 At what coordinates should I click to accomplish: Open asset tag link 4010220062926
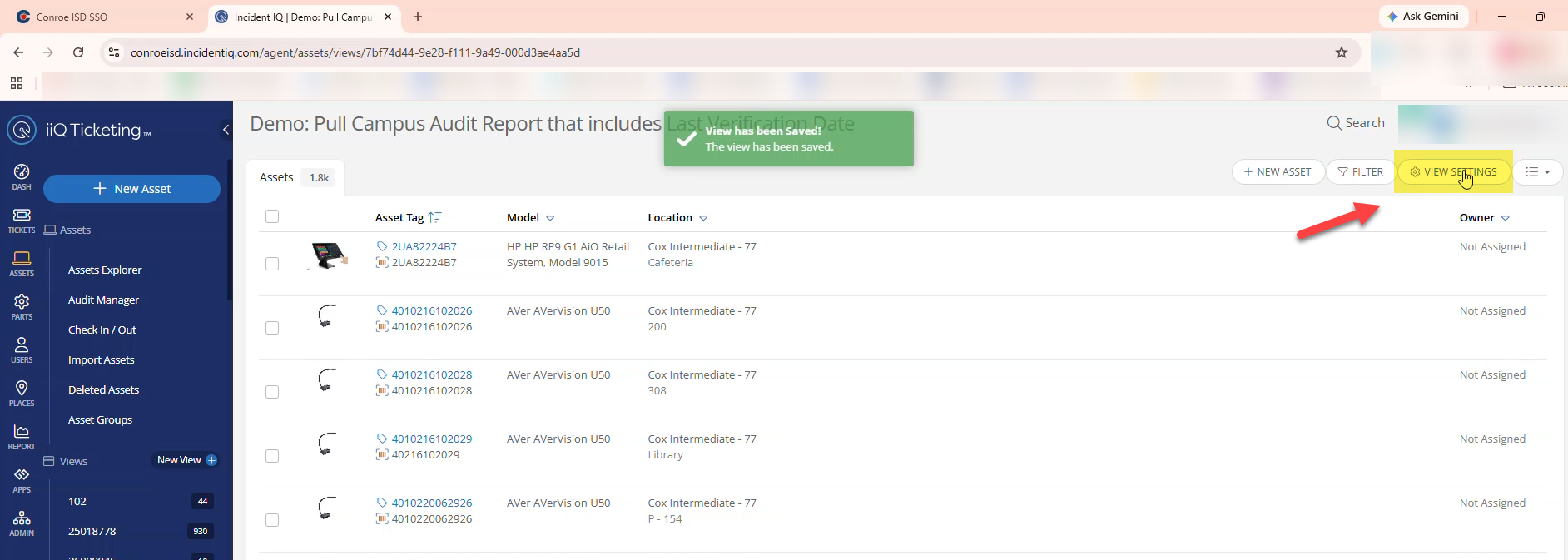(x=431, y=503)
